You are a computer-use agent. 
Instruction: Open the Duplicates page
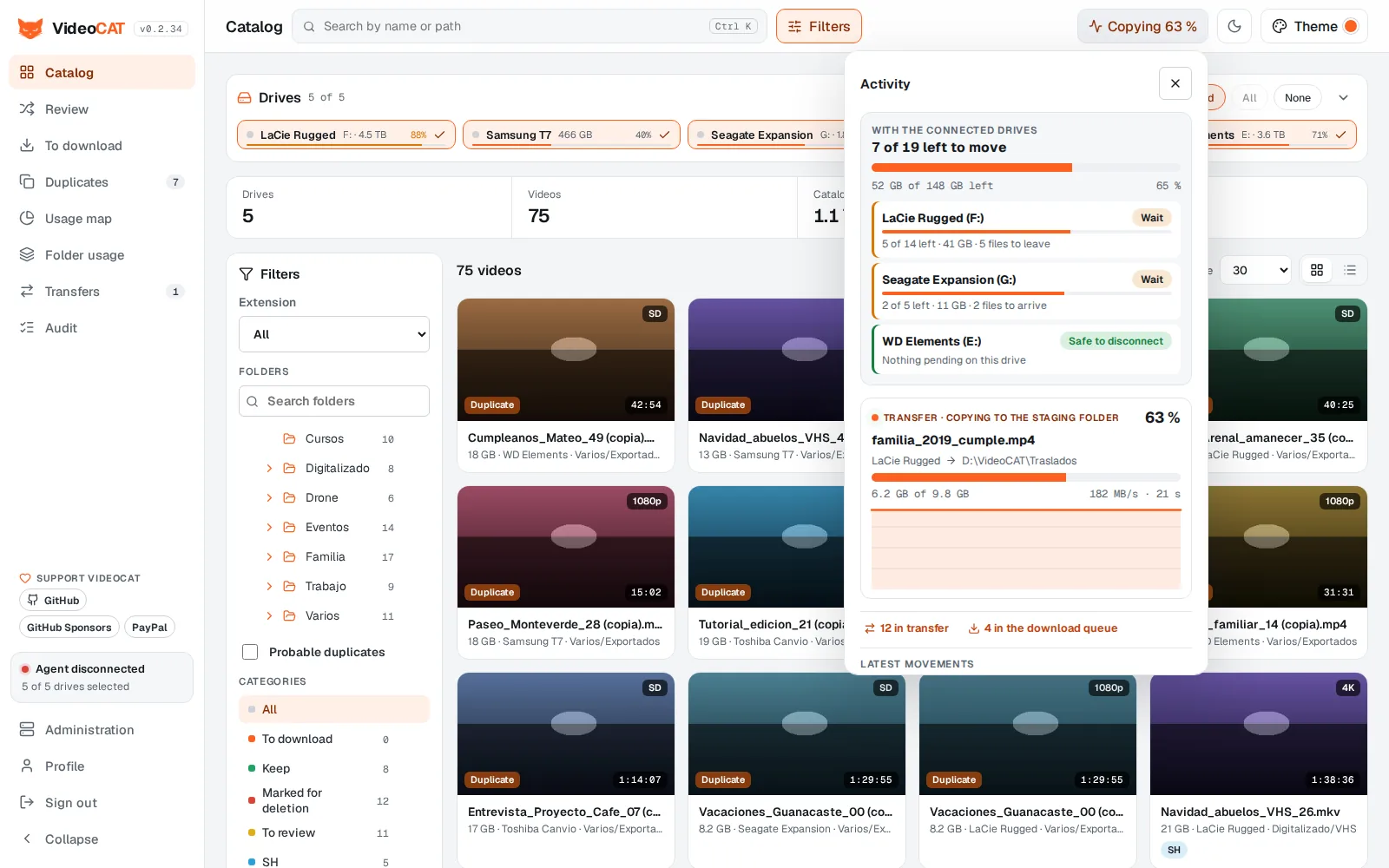tap(102, 182)
